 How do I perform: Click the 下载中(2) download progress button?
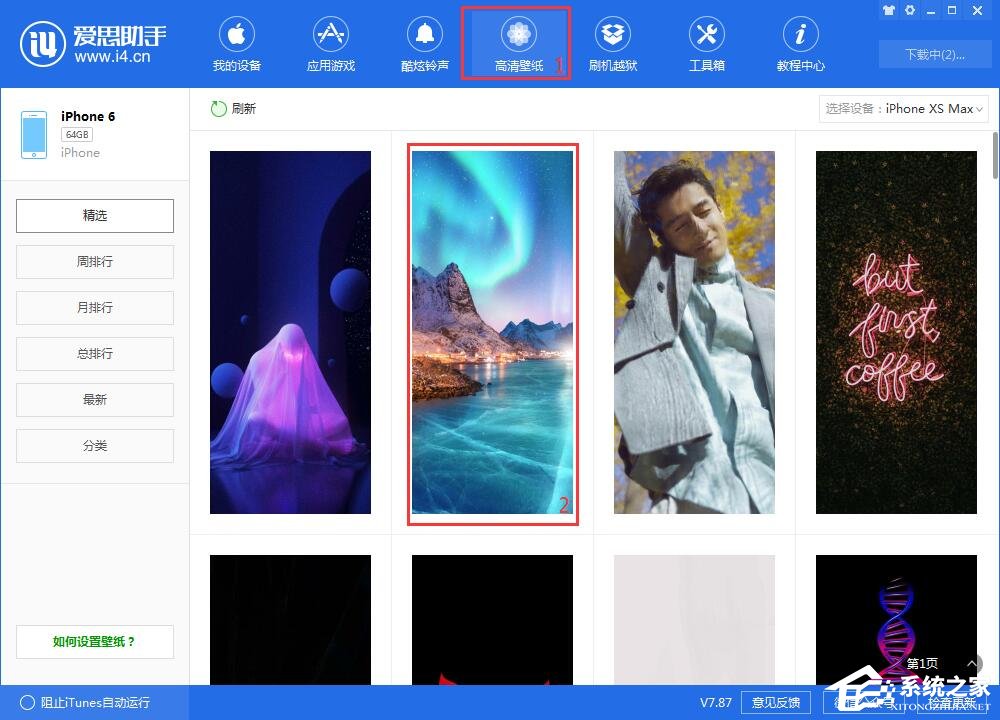(x=934, y=55)
